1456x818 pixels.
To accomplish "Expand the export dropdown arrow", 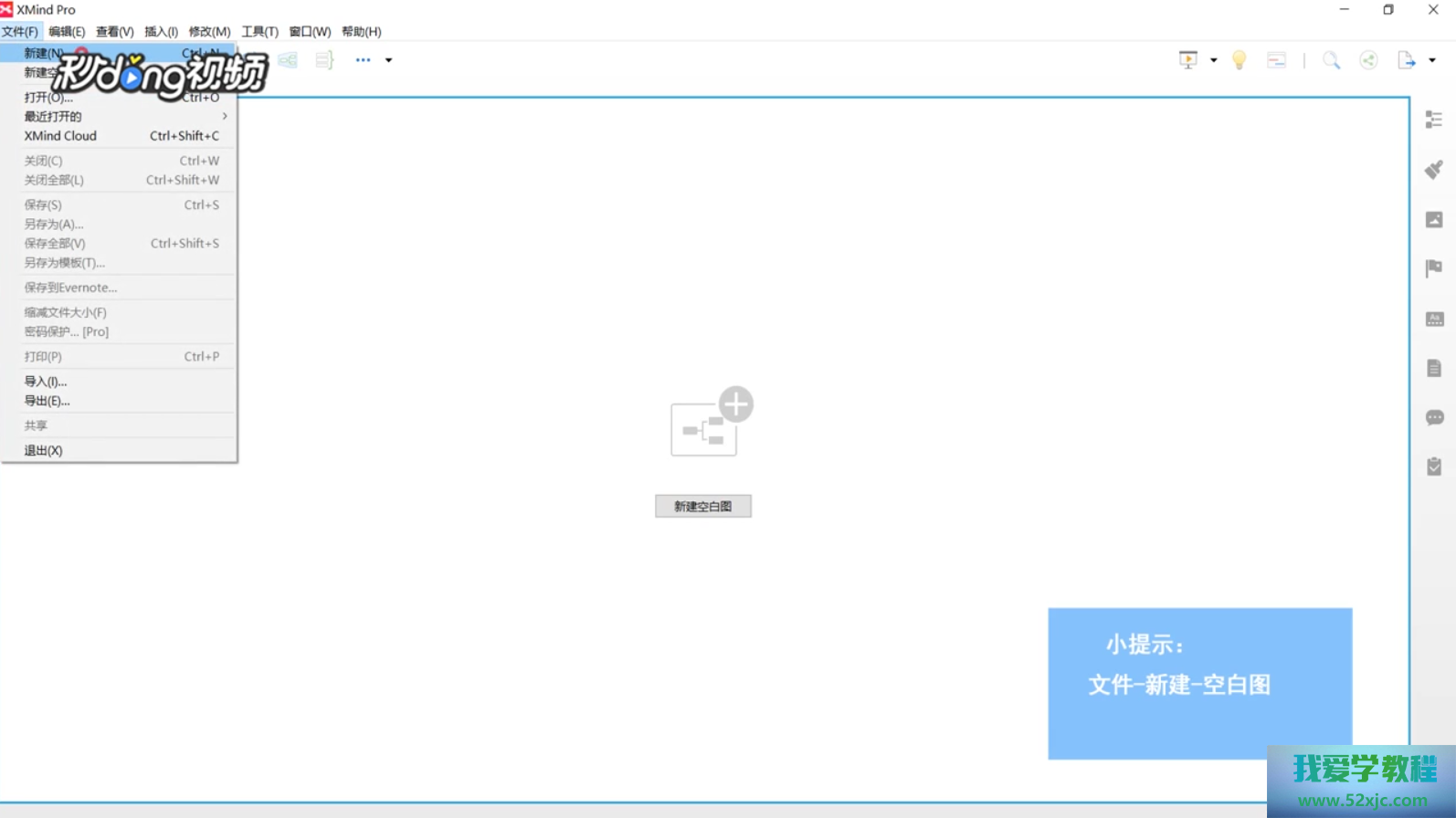I will pyautogui.click(x=1432, y=60).
